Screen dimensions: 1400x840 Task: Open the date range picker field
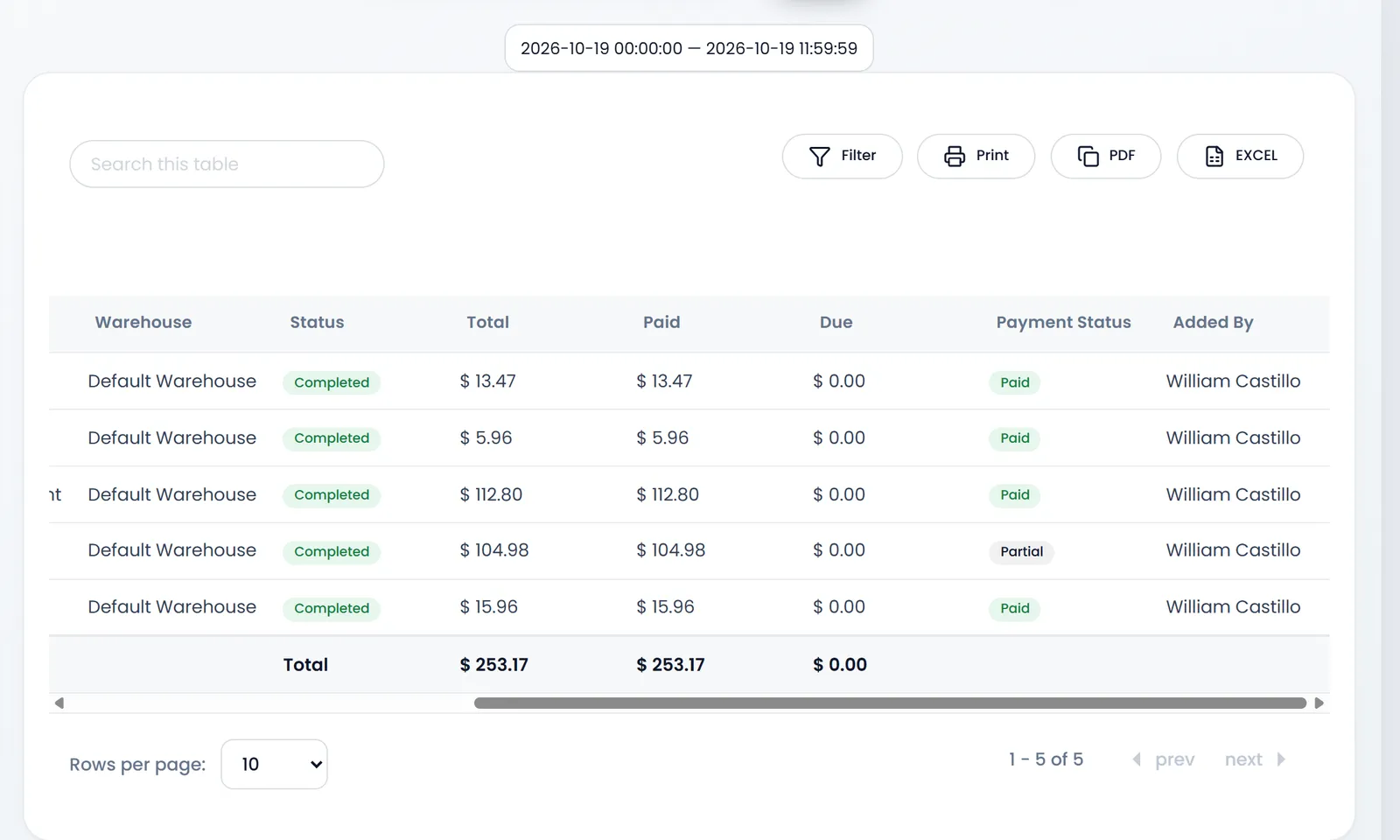689,48
